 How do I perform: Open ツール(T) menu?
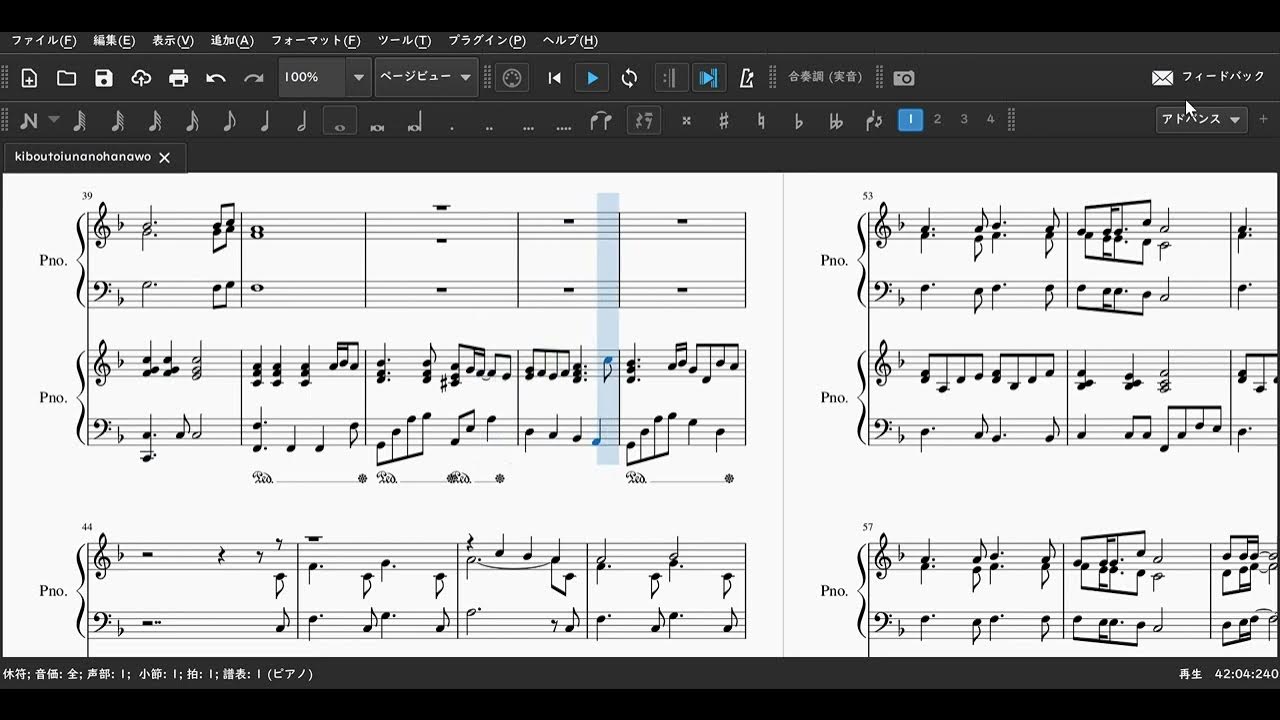(x=404, y=41)
